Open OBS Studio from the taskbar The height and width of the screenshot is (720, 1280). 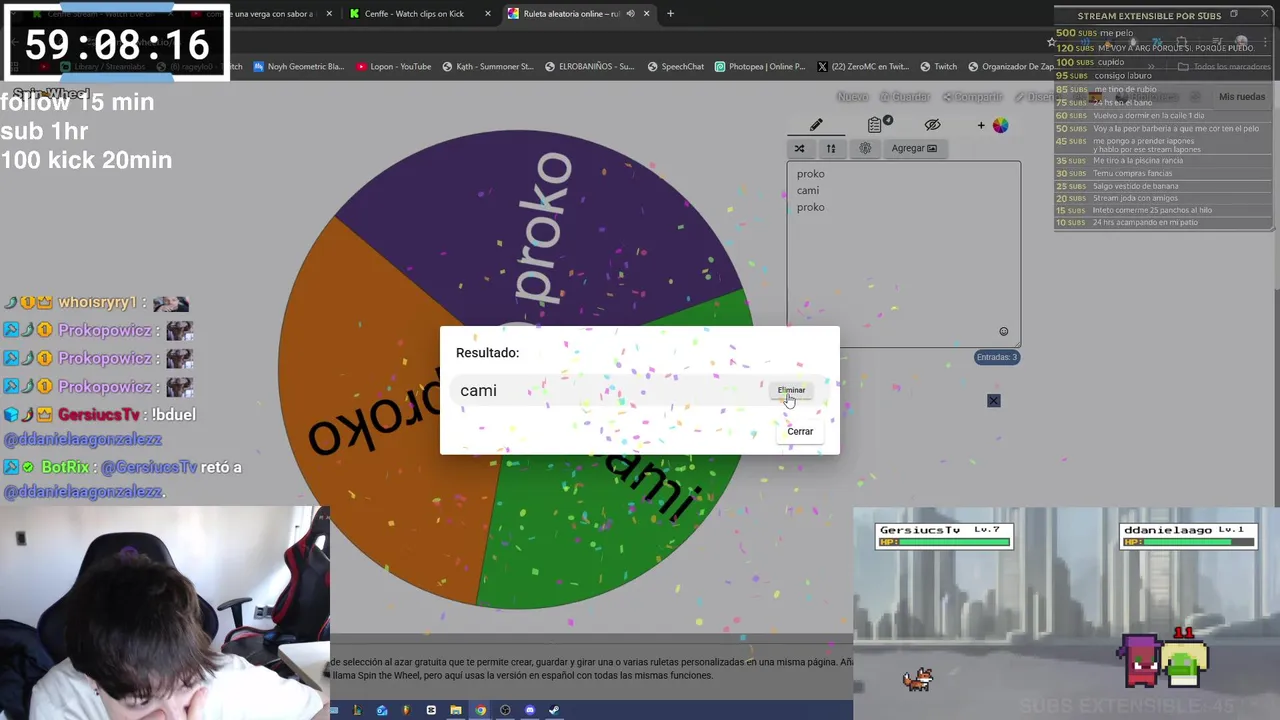pos(505,710)
